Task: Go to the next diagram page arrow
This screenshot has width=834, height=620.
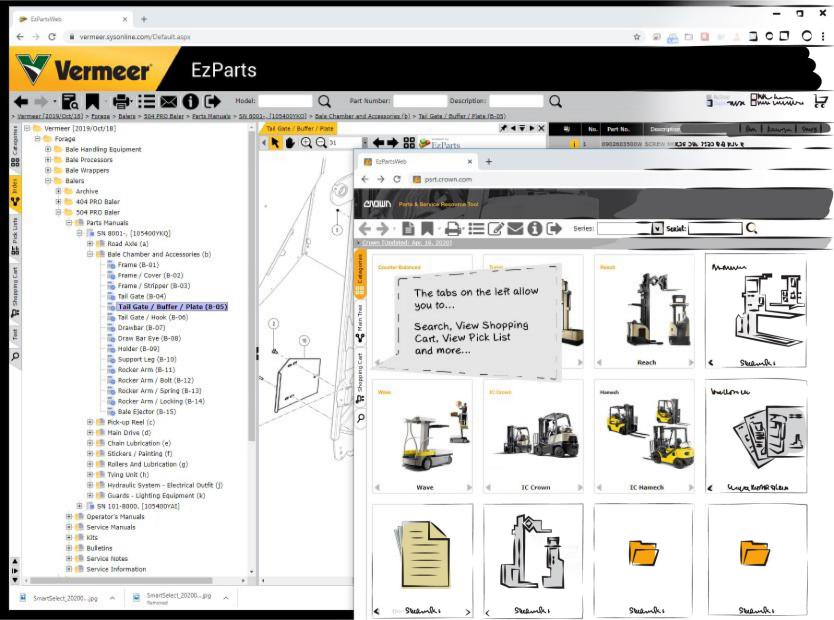Action: click(x=393, y=143)
